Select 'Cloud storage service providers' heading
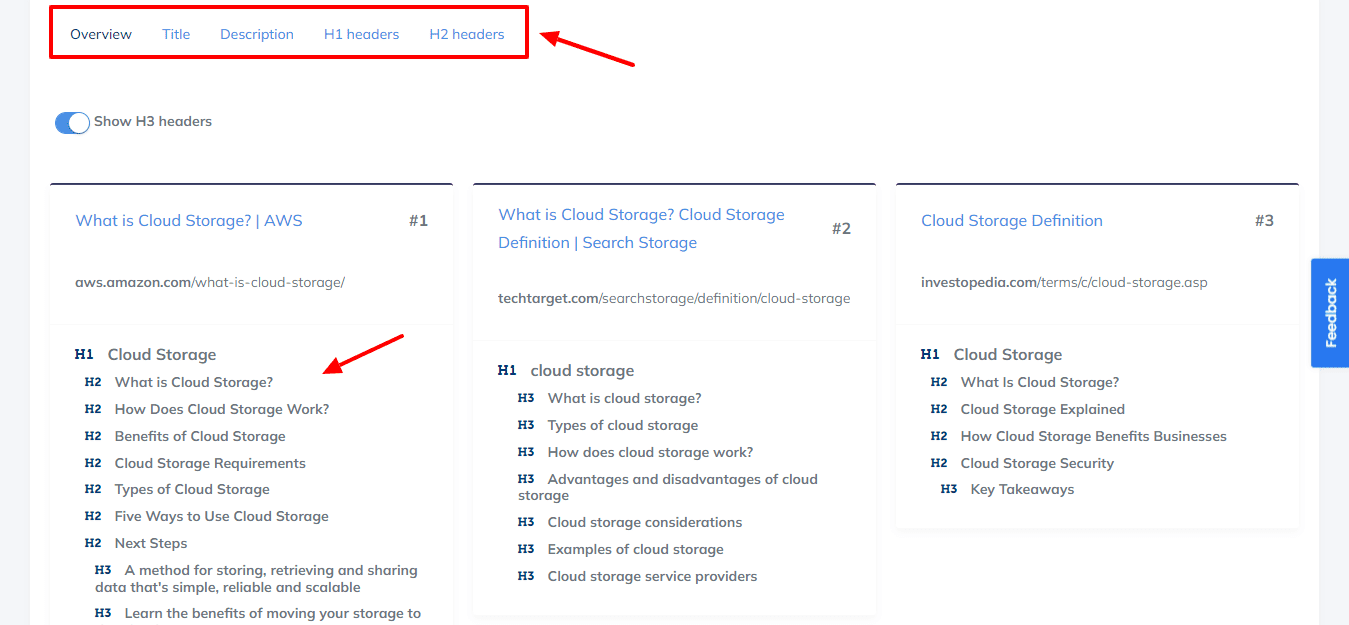This screenshot has width=1349, height=625. (x=653, y=576)
